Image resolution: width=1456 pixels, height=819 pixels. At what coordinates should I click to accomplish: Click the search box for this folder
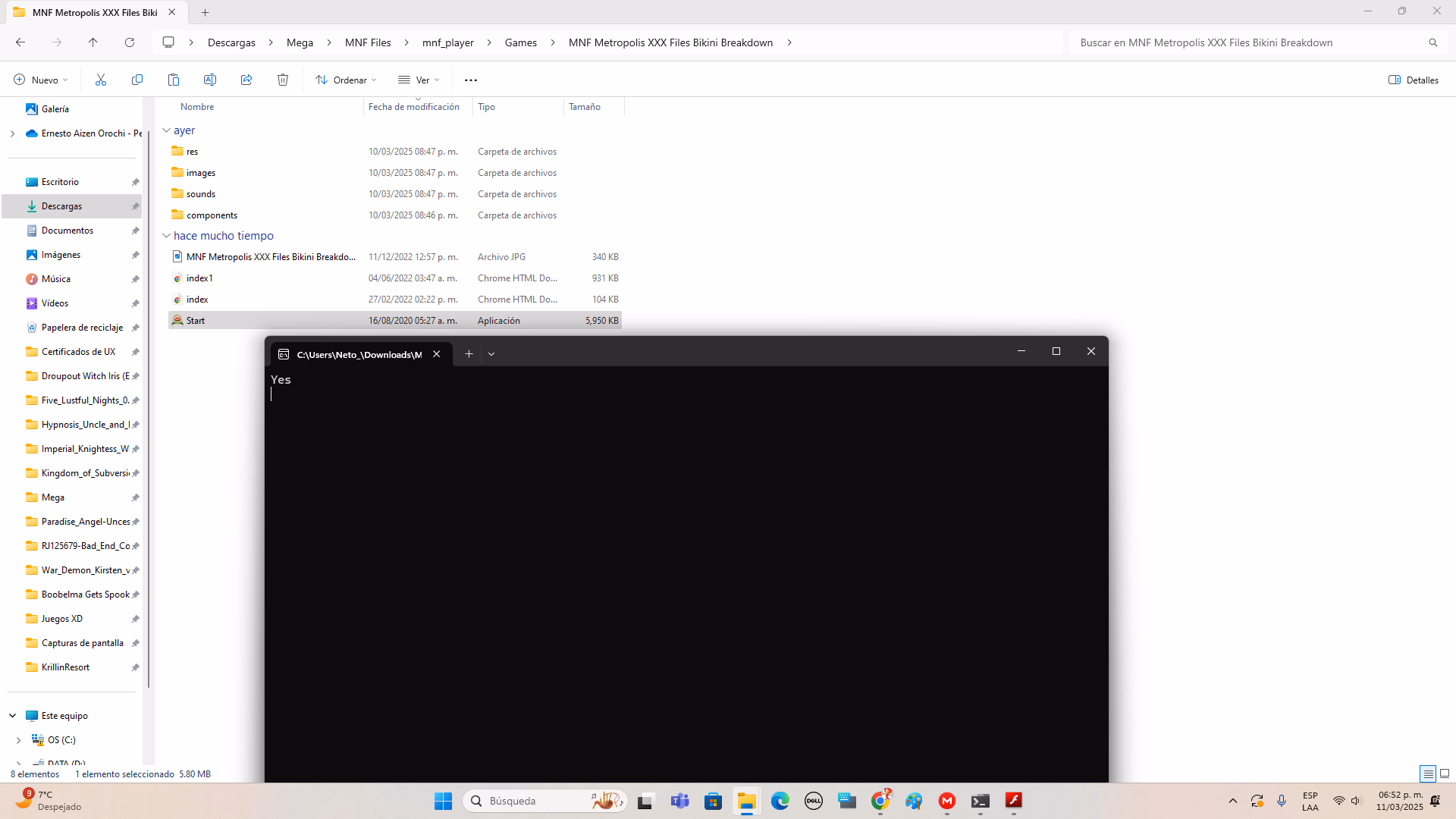click(1251, 42)
